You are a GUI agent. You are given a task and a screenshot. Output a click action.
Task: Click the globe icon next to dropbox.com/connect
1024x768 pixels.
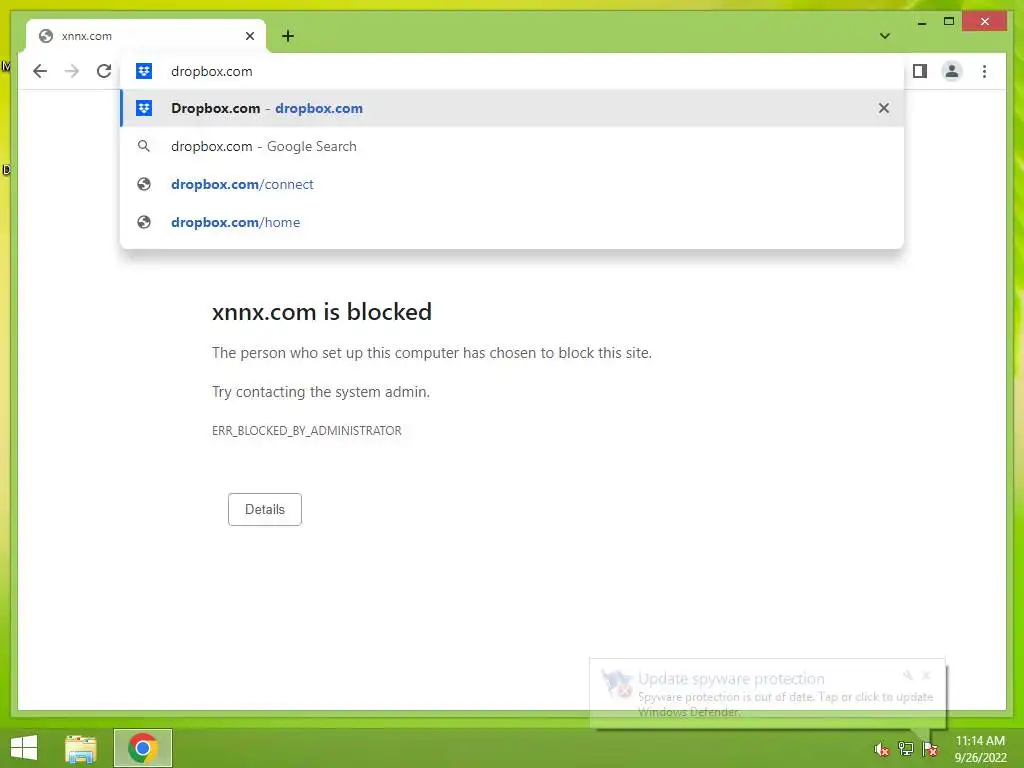(144, 184)
